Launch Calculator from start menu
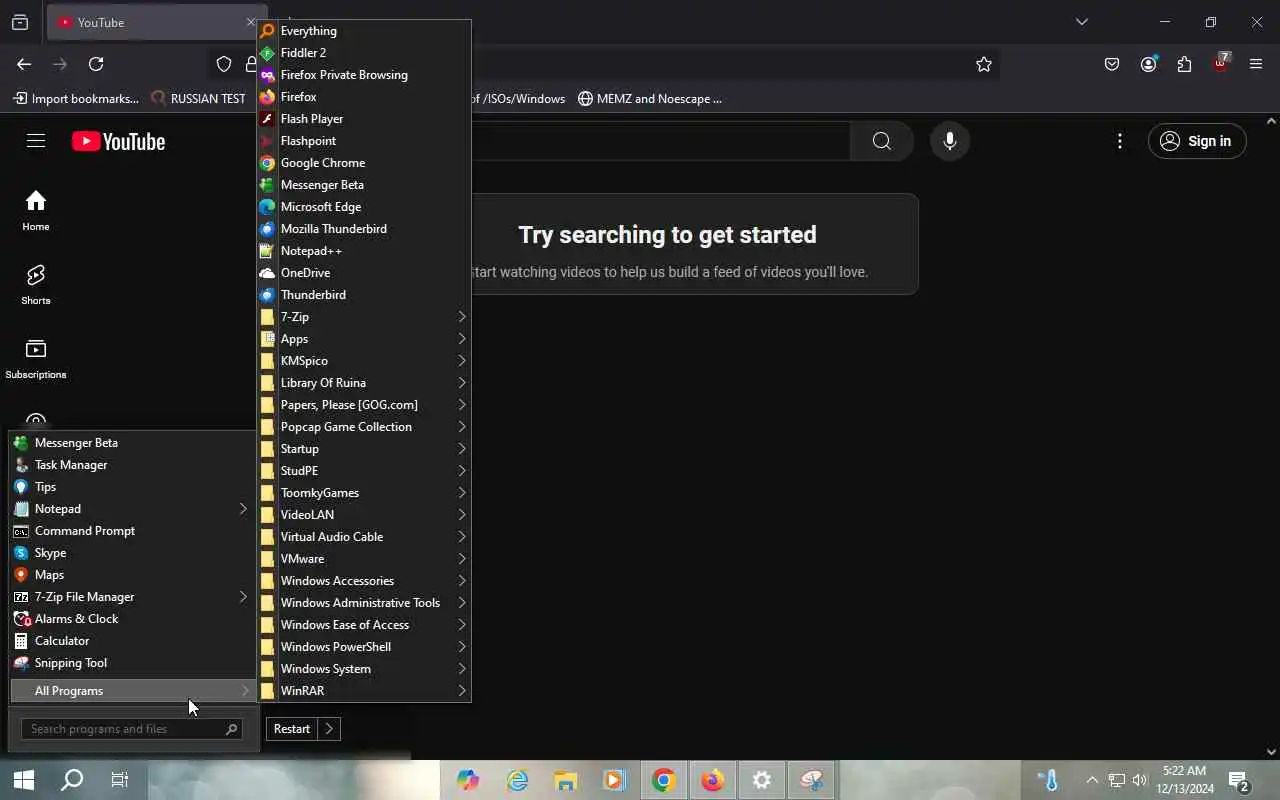The width and height of the screenshot is (1280, 800). tap(133, 641)
